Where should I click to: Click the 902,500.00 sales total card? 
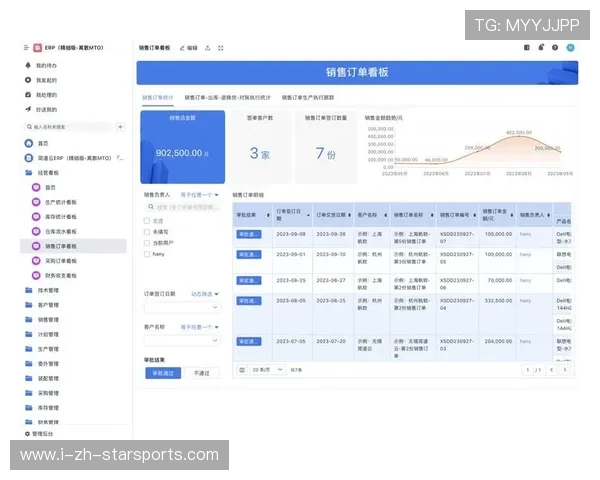point(183,147)
